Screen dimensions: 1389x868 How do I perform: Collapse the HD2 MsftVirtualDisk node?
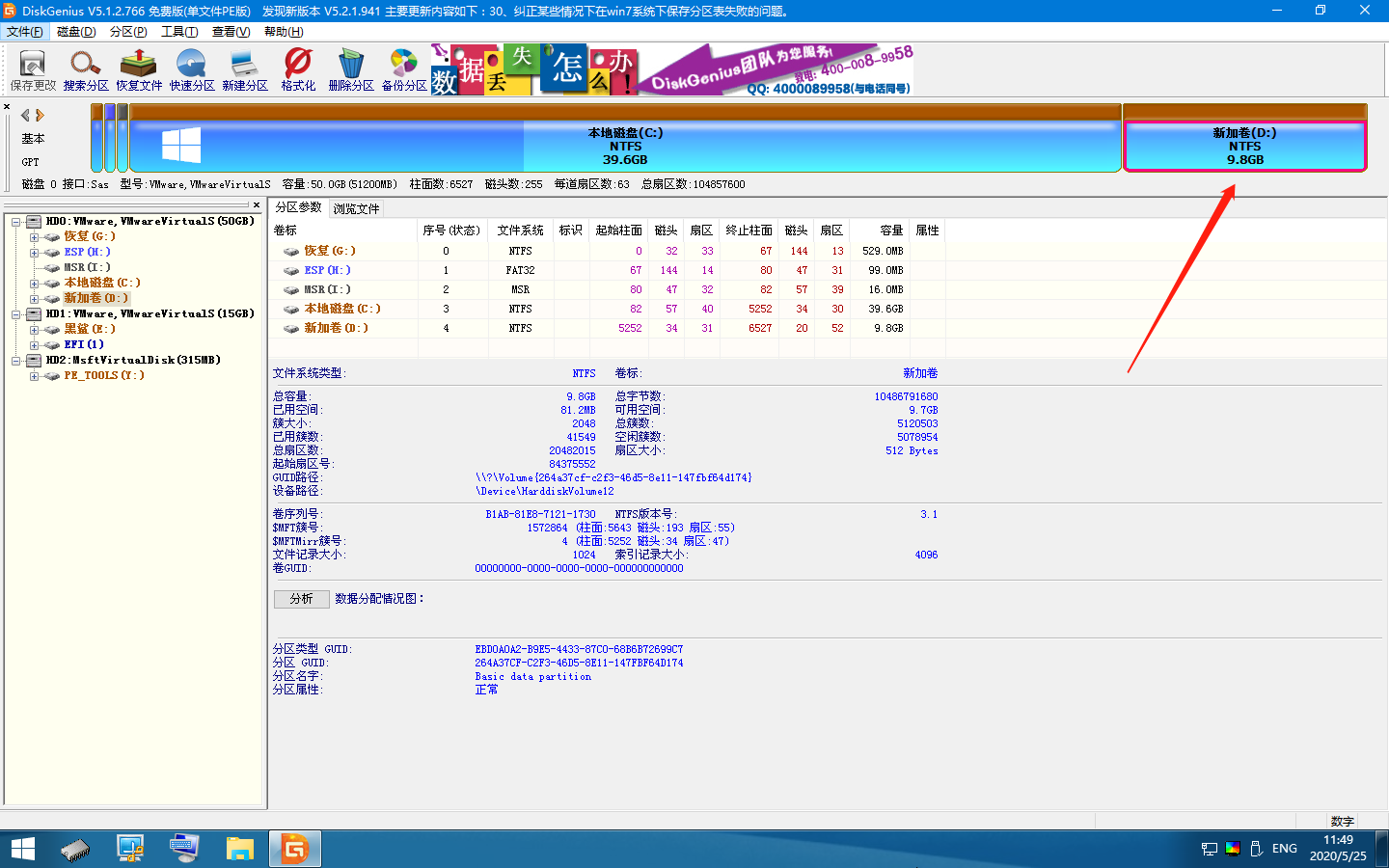(x=16, y=361)
